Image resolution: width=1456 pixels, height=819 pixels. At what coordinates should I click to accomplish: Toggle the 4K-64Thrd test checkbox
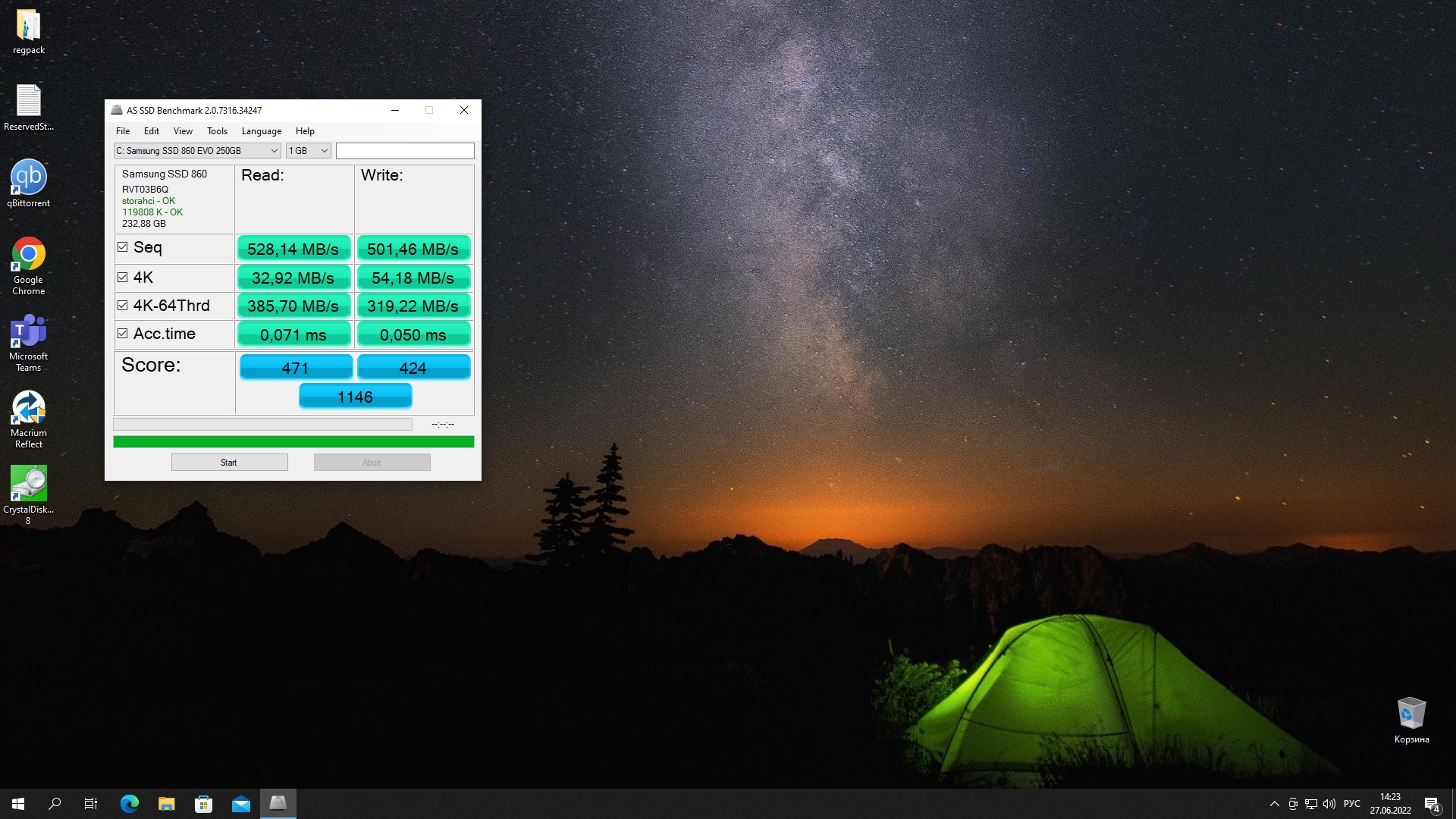click(123, 306)
